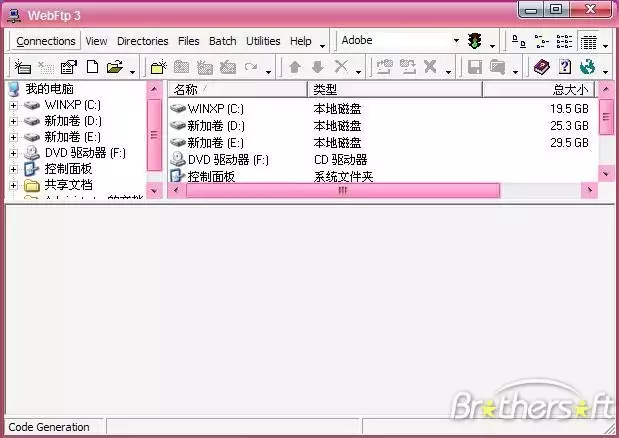Click the bold gray X delete icon
The image size is (619, 438).
430,67
